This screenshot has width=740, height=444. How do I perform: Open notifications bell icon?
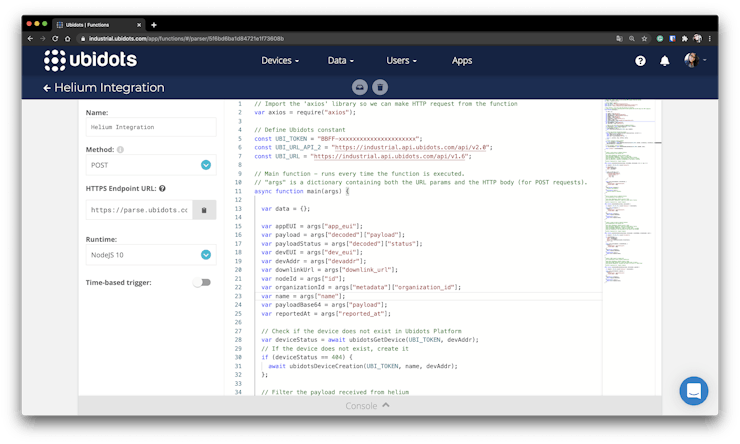point(664,61)
